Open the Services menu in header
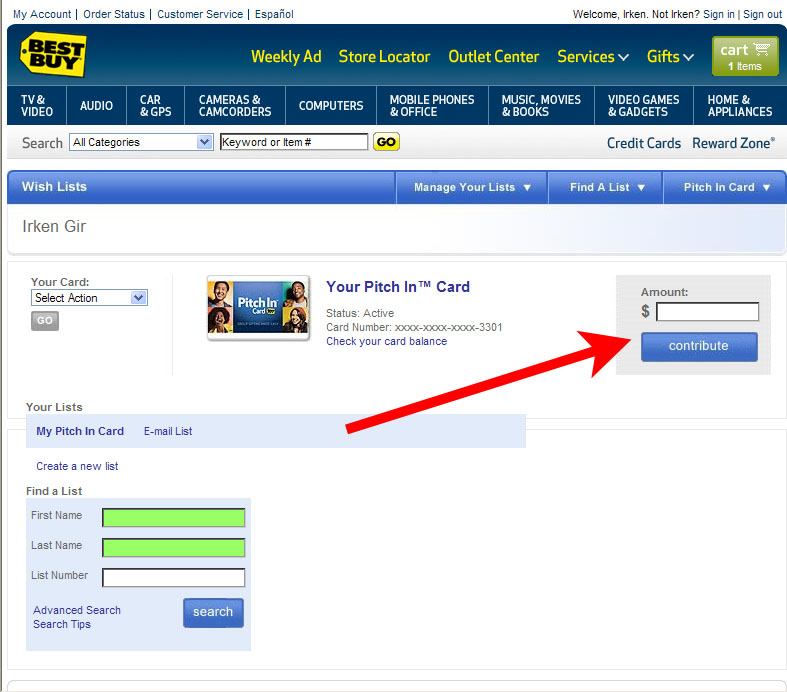 (592, 57)
